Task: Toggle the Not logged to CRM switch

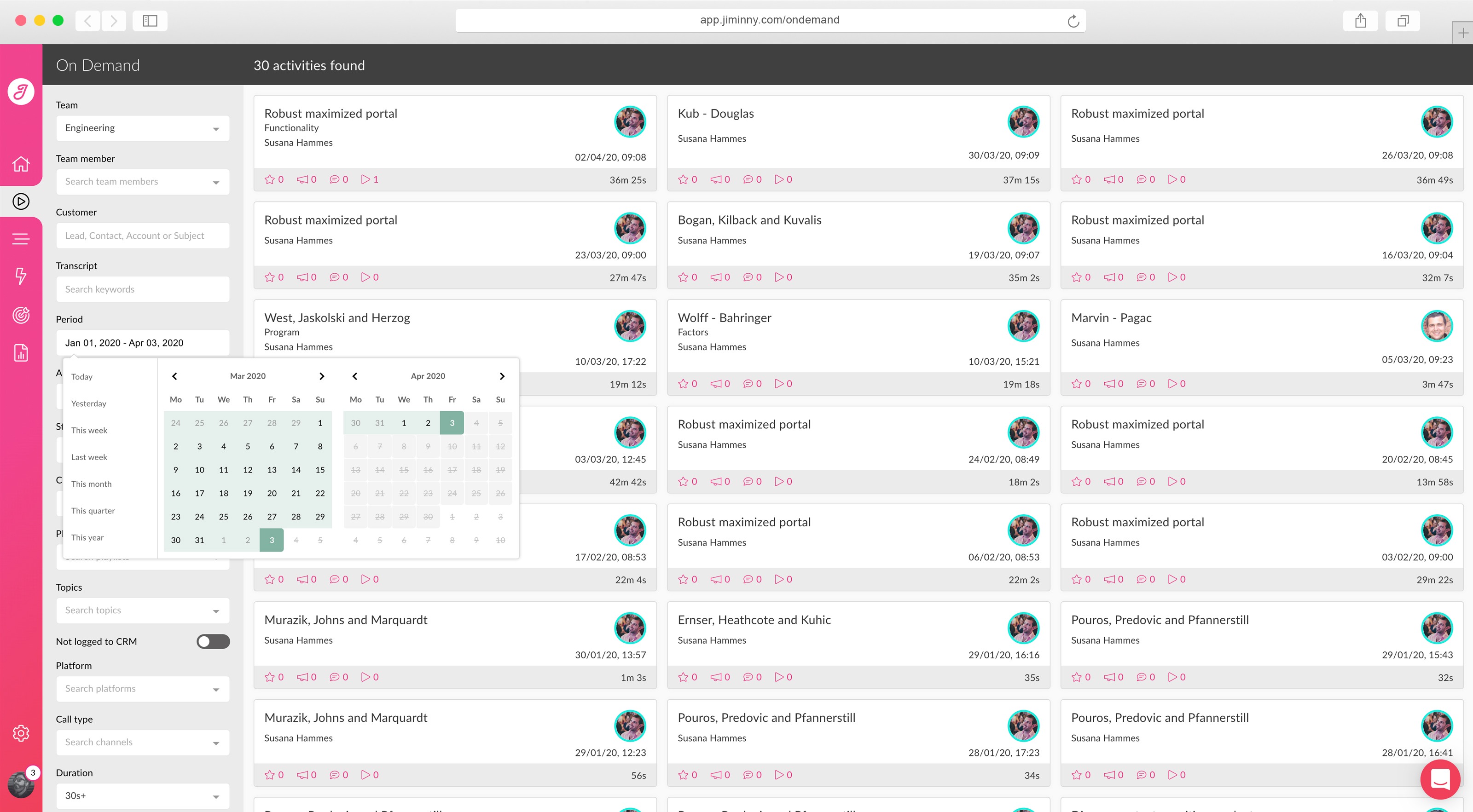Action: click(213, 641)
